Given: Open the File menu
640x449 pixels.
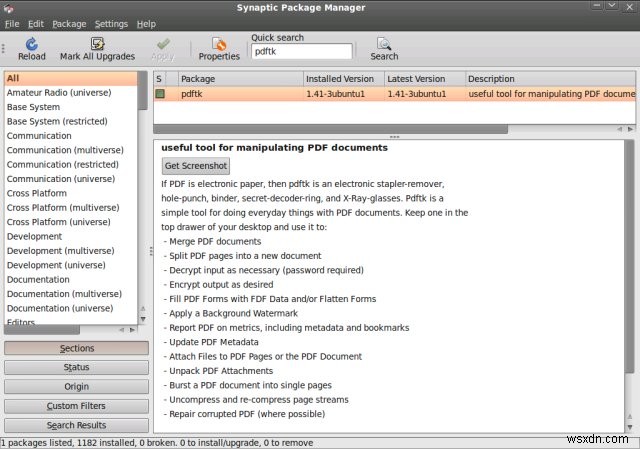Looking at the screenshot, I should (12, 24).
